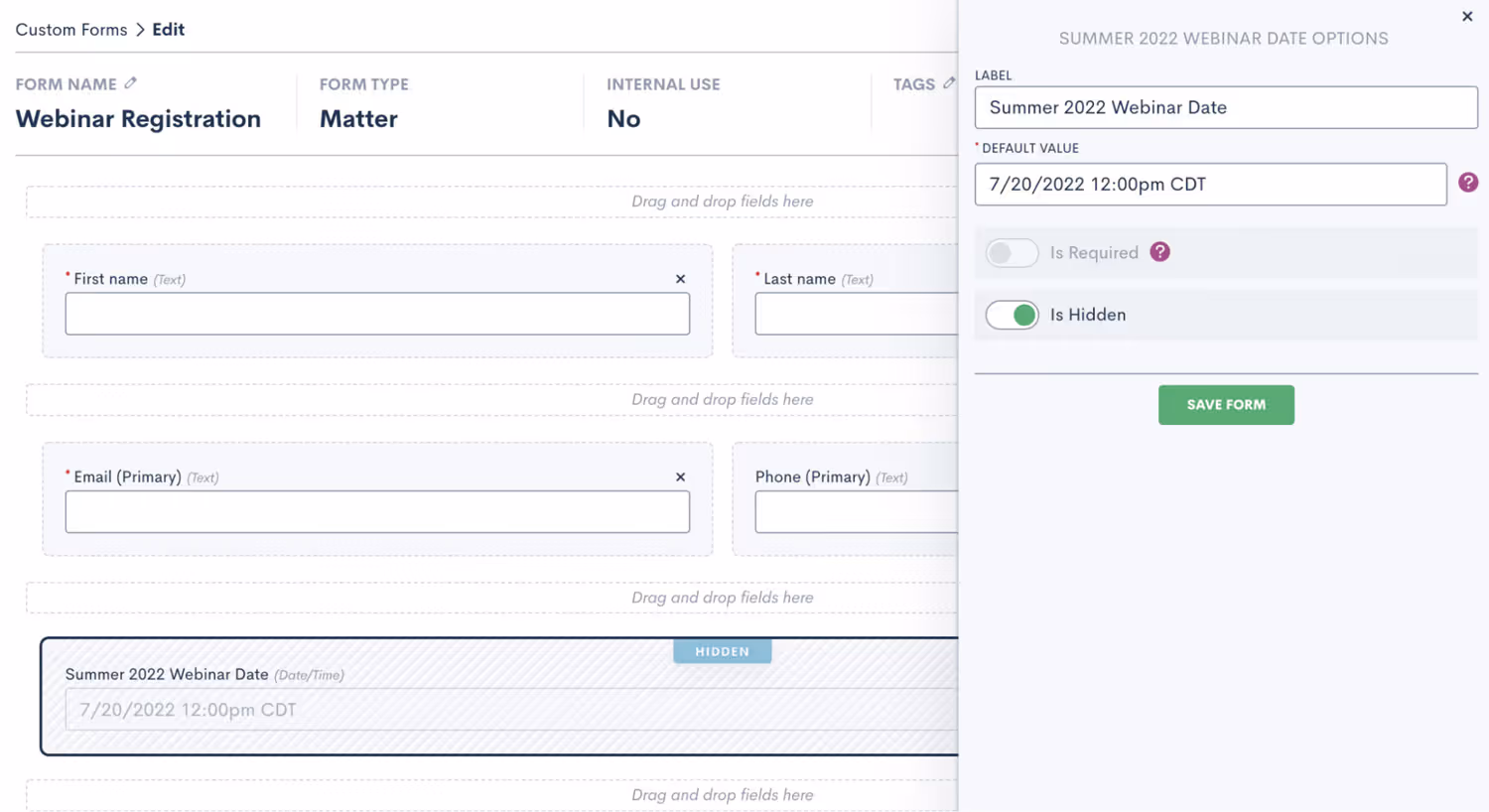Save the form
1489x812 pixels.
pos(1226,405)
